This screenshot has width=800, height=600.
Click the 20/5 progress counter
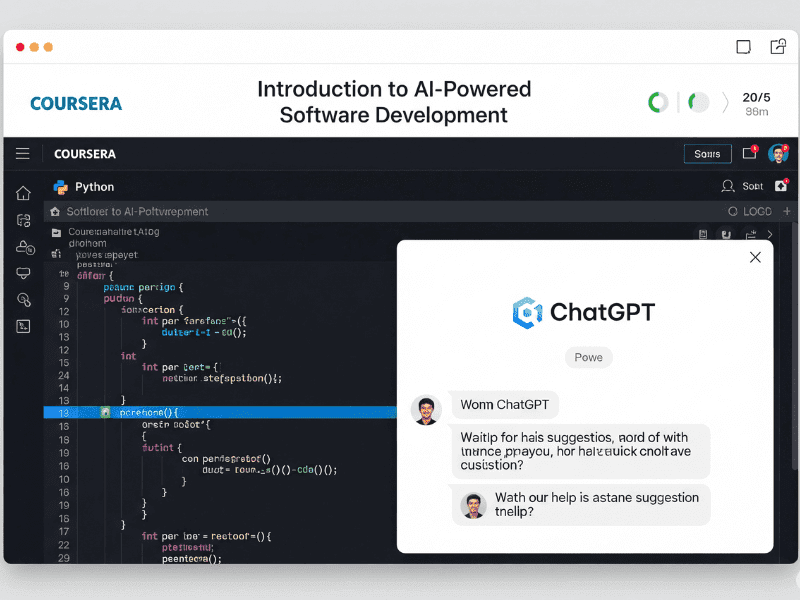pyautogui.click(x=756, y=97)
